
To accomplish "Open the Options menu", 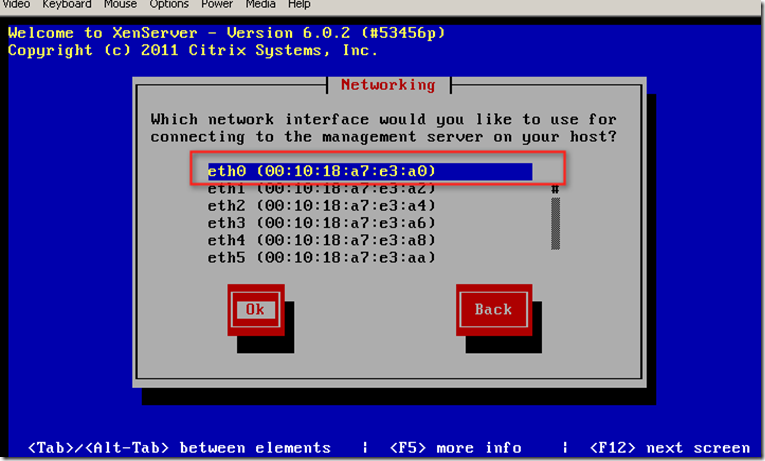I will [x=169, y=4].
